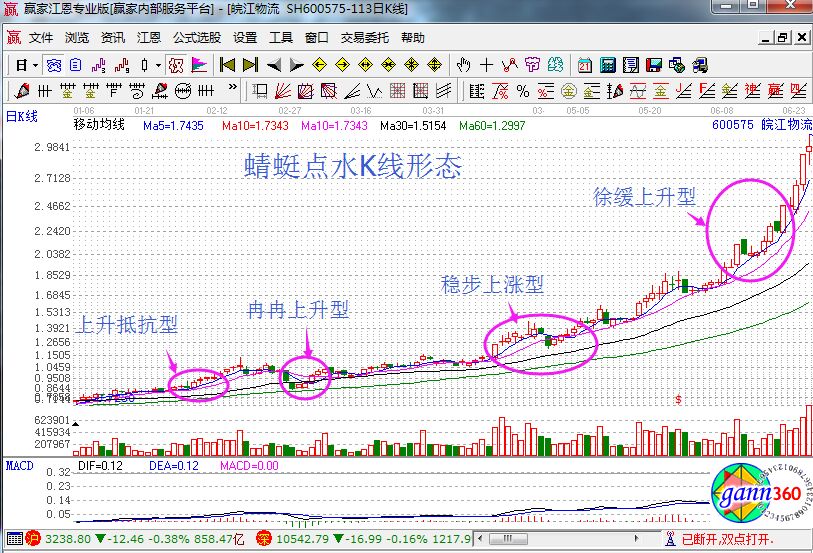Open the calendar icon in toolbar
Image resolution: width=813 pixels, height=553 pixels.
[585, 65]
